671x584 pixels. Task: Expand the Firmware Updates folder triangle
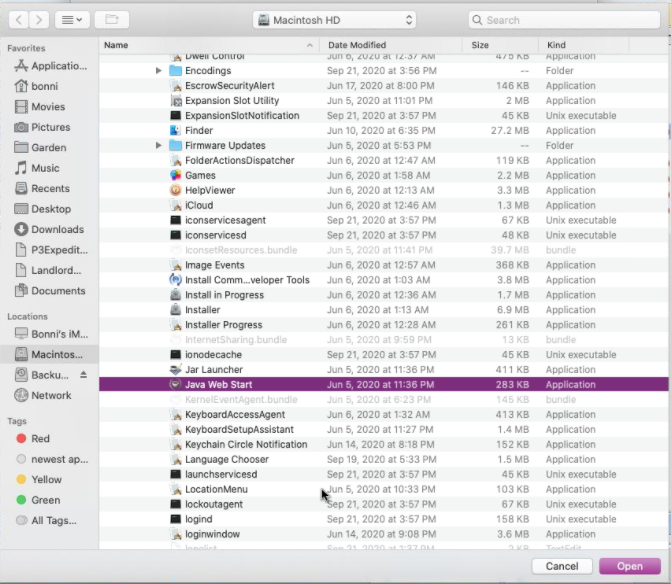[159, 146]
